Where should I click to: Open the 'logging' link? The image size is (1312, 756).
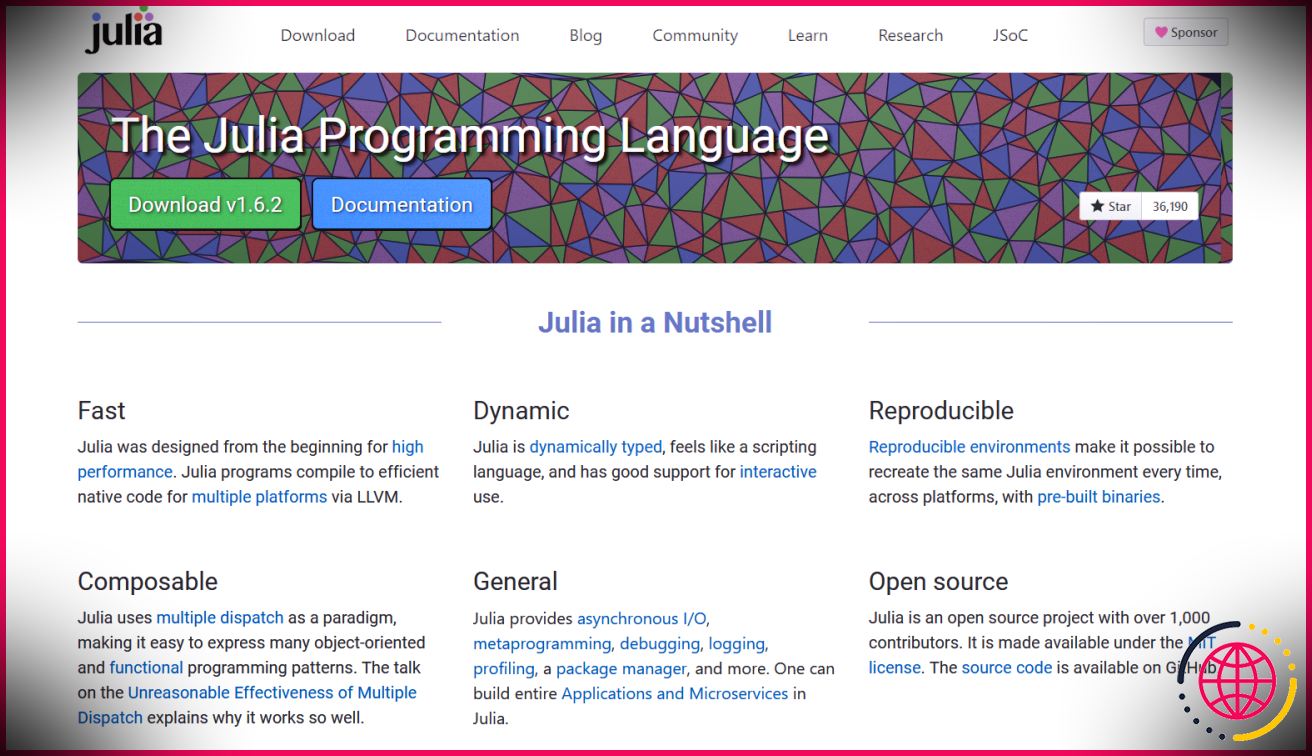tap(736, 644)
